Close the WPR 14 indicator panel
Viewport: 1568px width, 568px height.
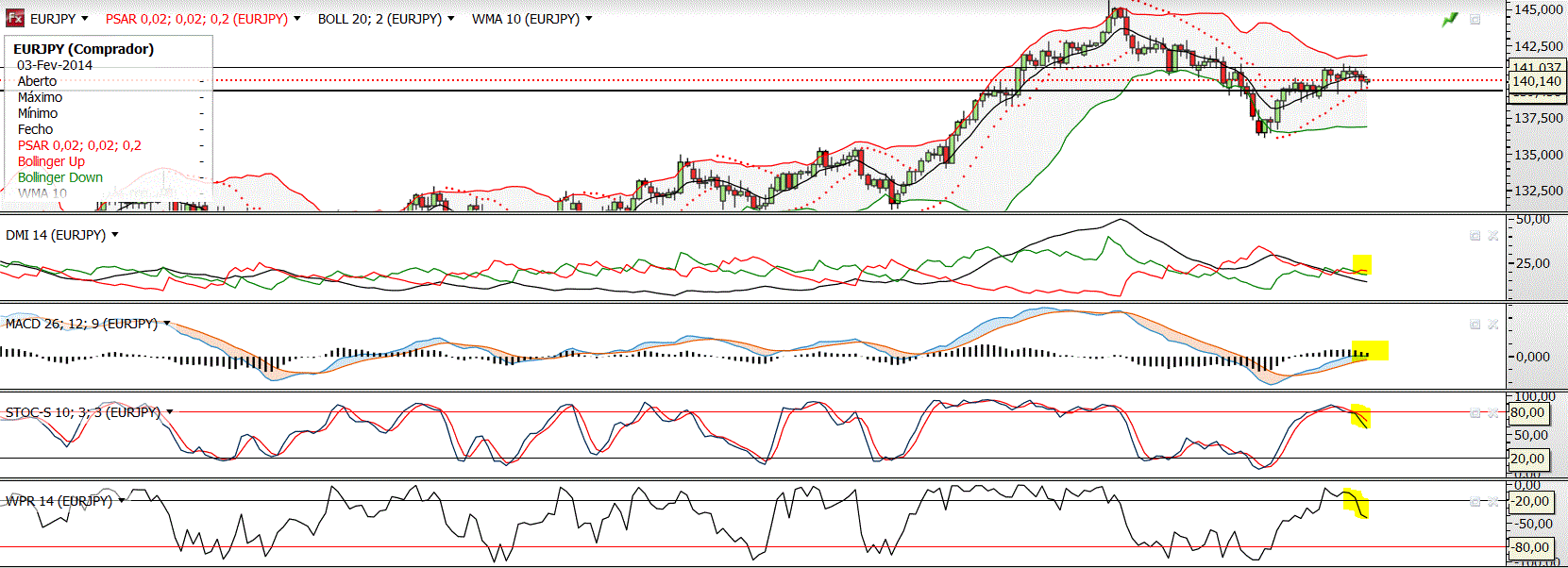point(1493,502)
